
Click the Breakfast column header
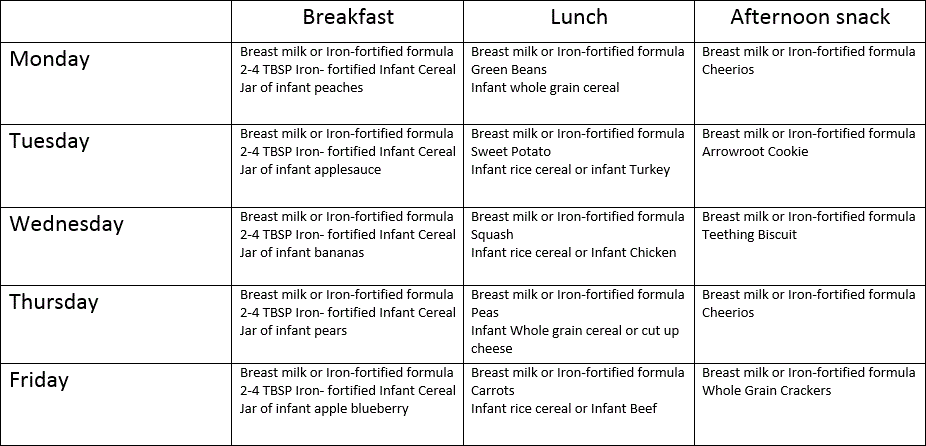pyautogui.click(x=348, y=17)
